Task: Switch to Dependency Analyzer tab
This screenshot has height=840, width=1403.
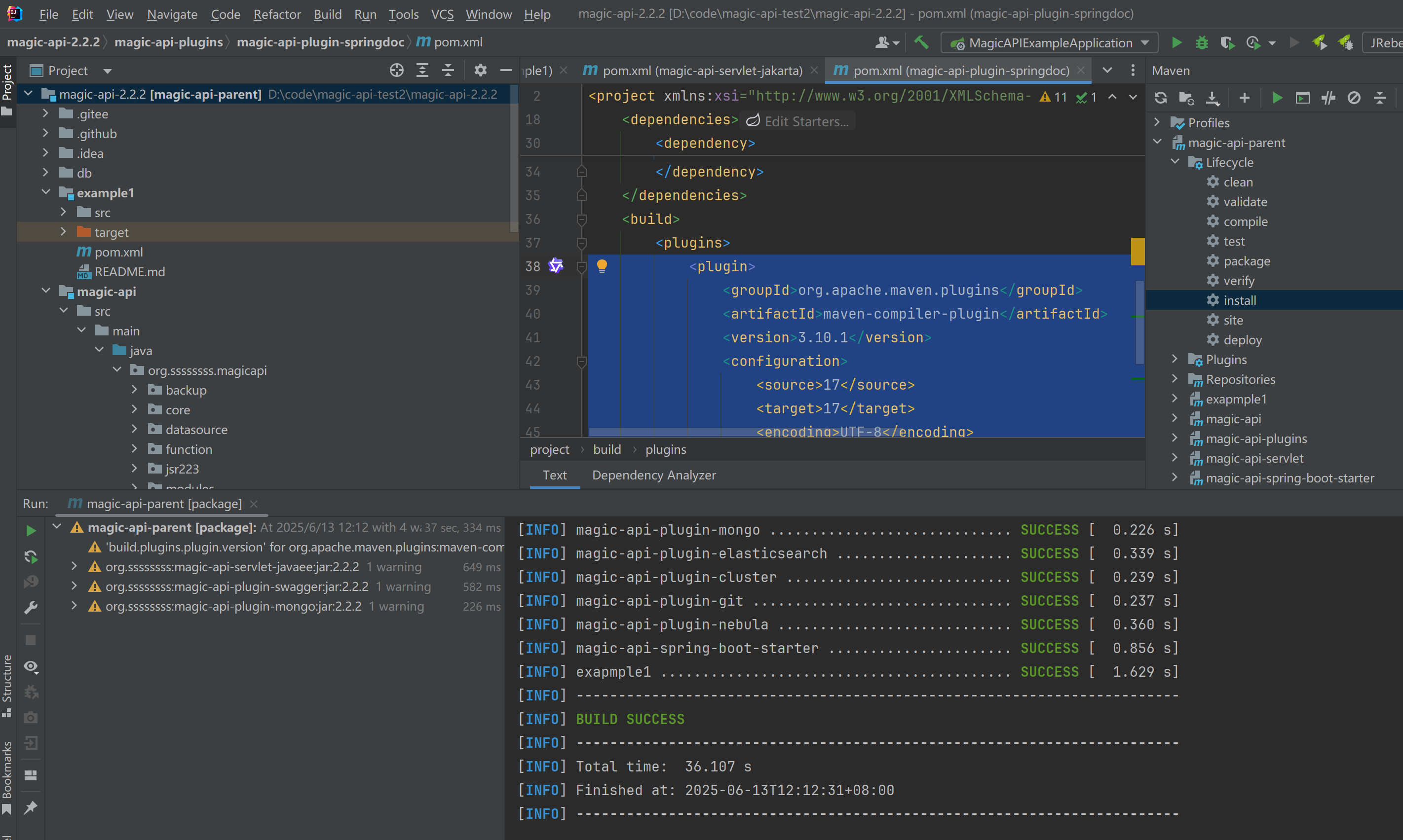Action: [x=653, y=475]
